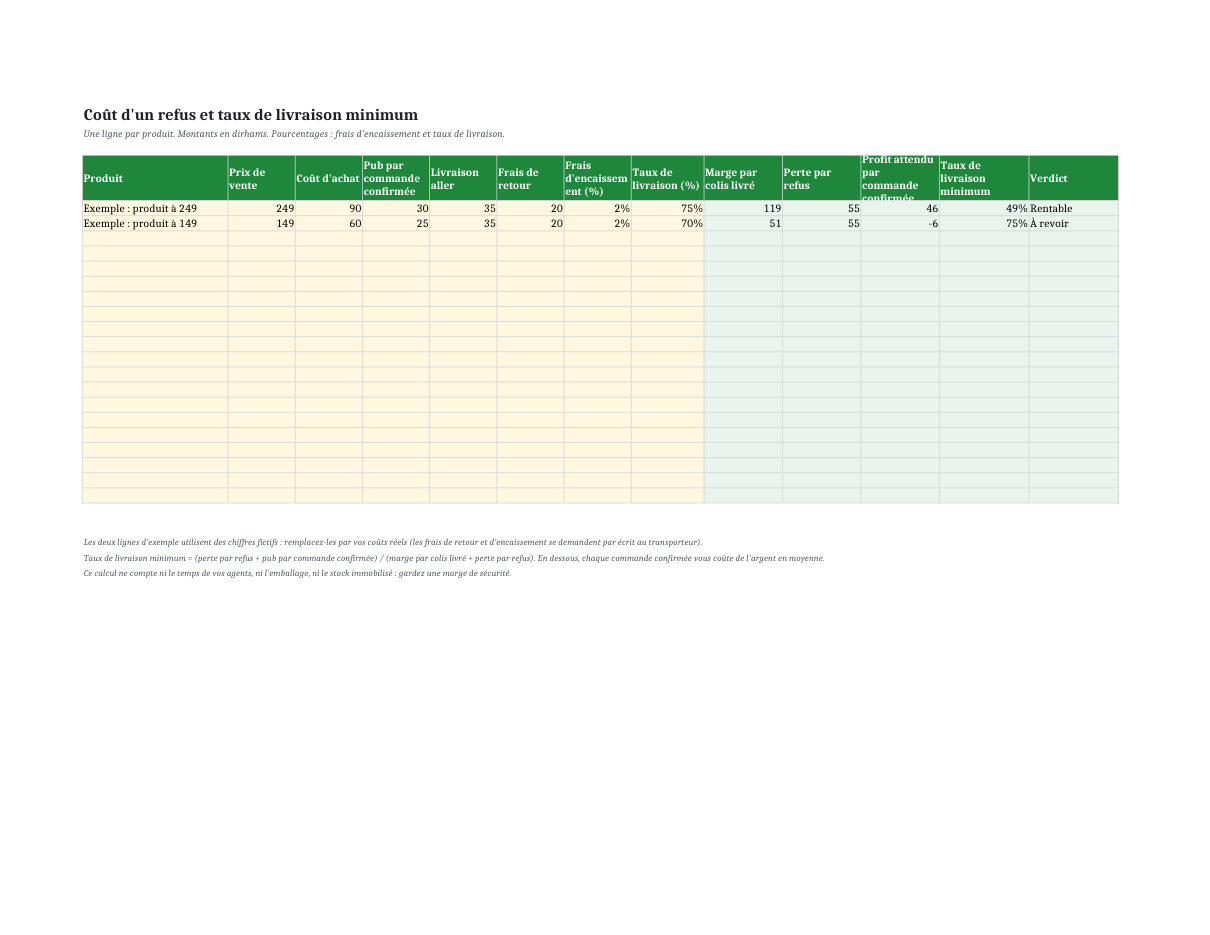
Task: Click Frais de retour value for produit à 149
Action: 530,224
